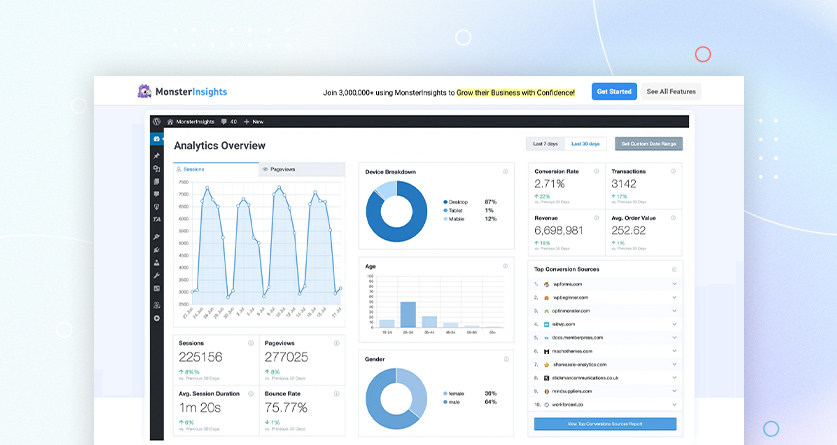This screenshot has width=837, height=445.
Task: Click the Conversion Rate info icon
Action: (597, 171)
